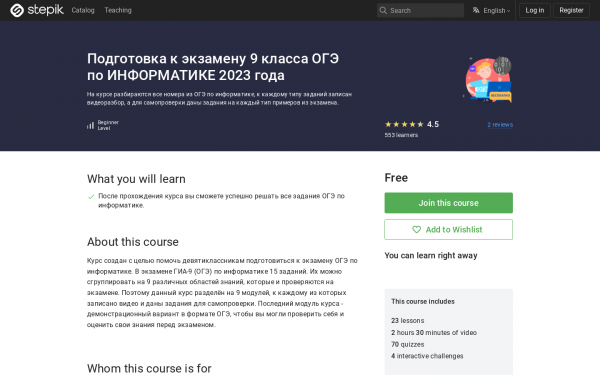Click the Whom this course is for heading
The width and height of the screenshot is (600, 375).
149,368
